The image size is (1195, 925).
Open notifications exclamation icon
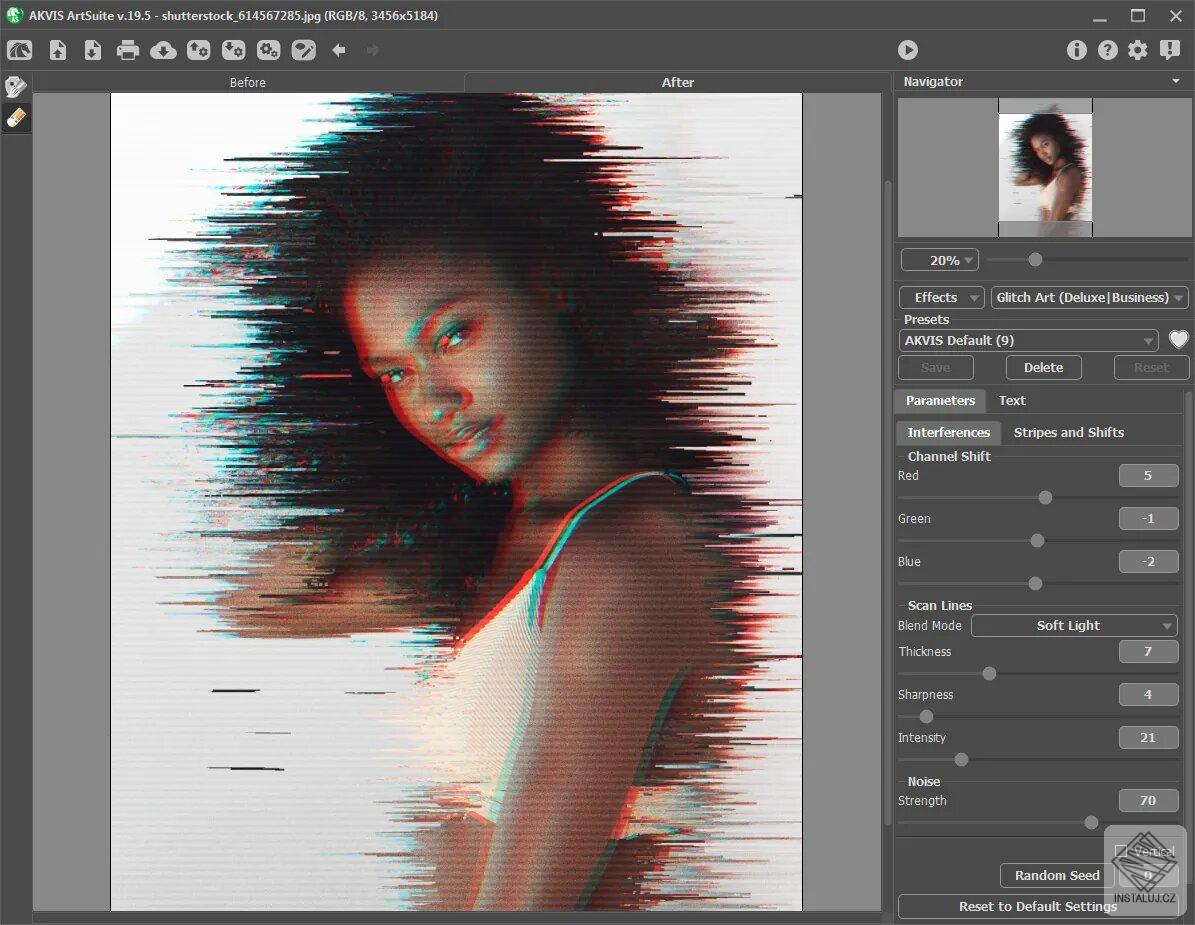click(x=1170, y=50)
